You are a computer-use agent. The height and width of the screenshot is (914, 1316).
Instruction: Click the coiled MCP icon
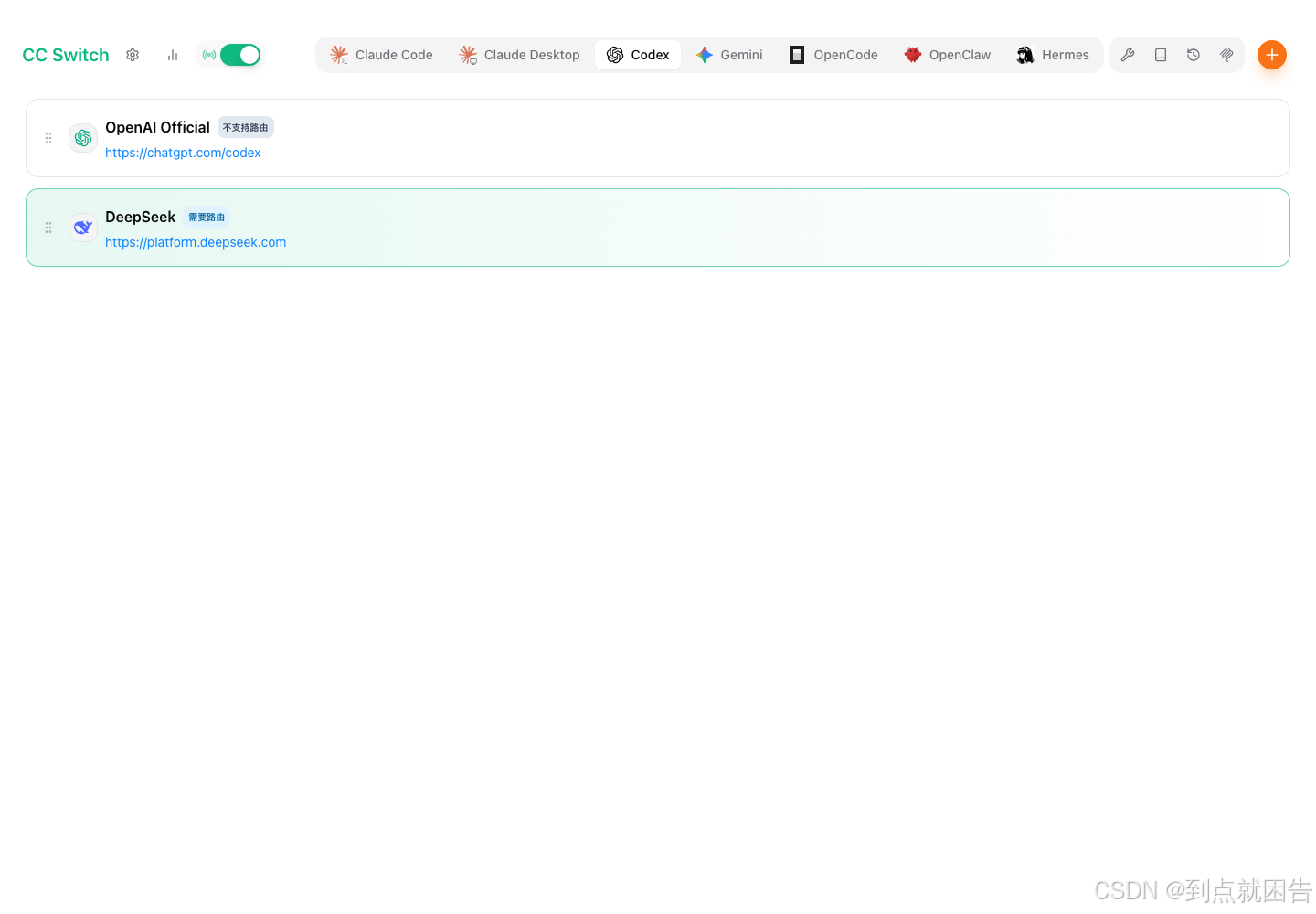click(x=1226, y=55)
